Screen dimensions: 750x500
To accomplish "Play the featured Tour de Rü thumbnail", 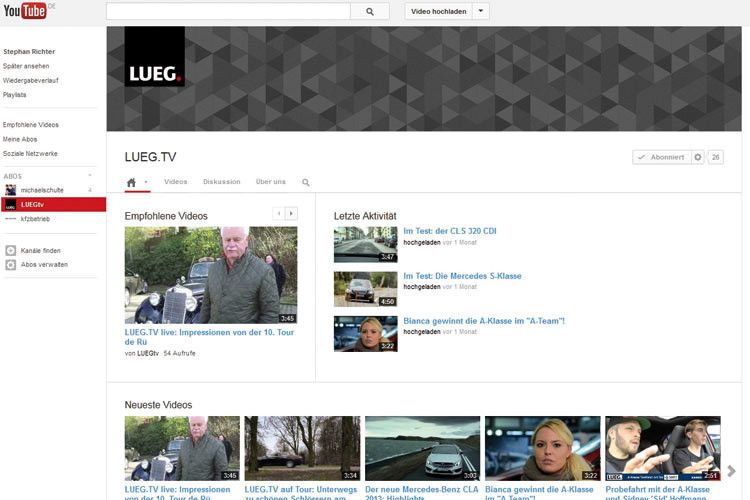I will point(211,275).
